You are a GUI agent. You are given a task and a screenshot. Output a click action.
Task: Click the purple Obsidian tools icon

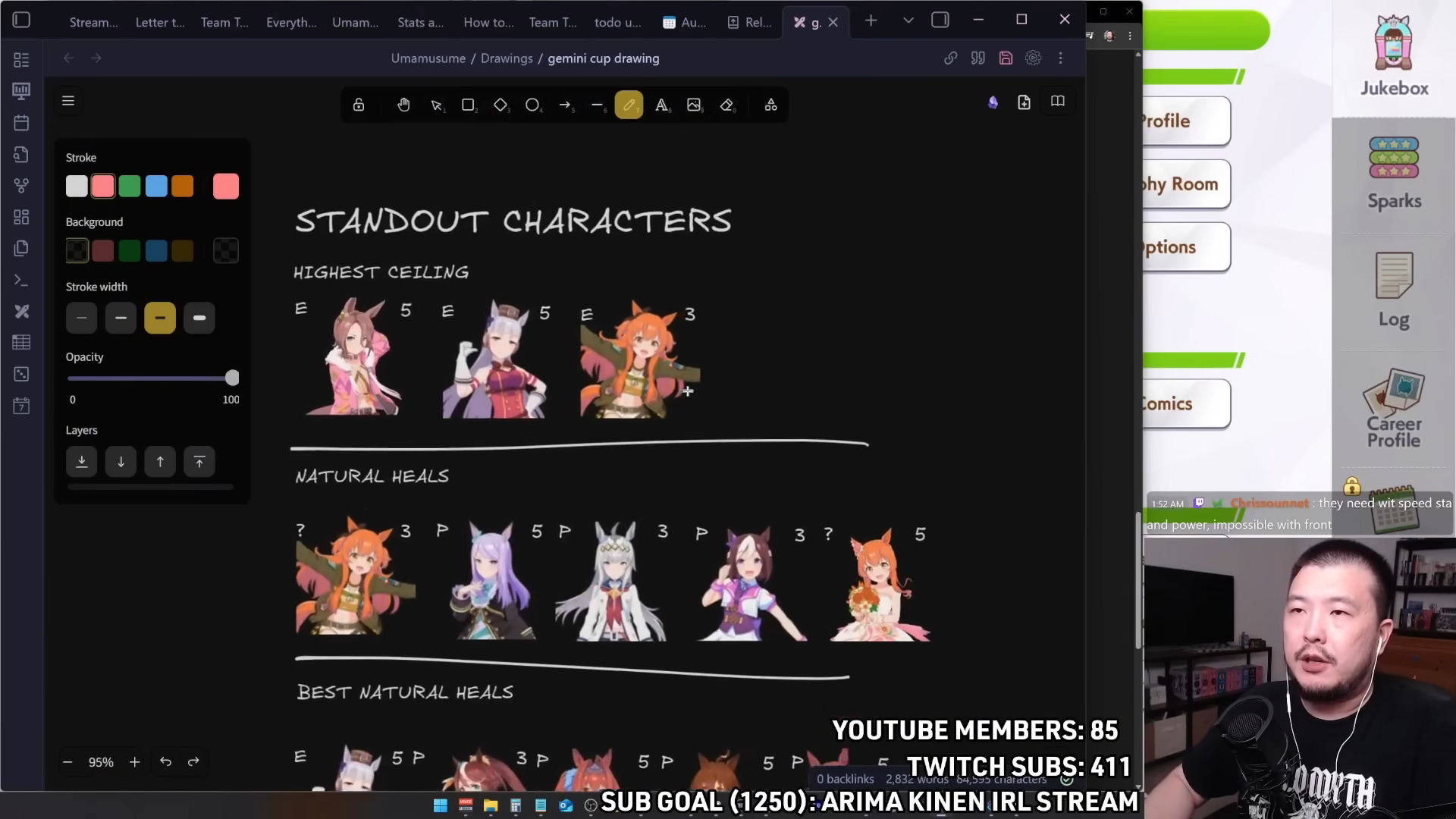pyautogui.click(x=993, y=102)
